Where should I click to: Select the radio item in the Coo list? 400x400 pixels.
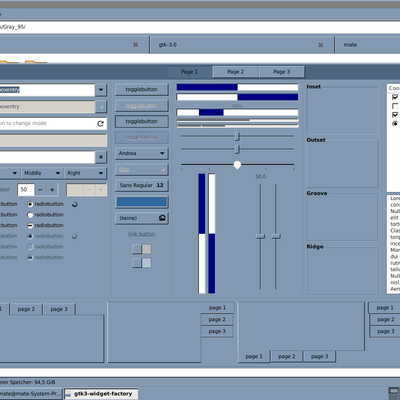click(x=395, y=123)
